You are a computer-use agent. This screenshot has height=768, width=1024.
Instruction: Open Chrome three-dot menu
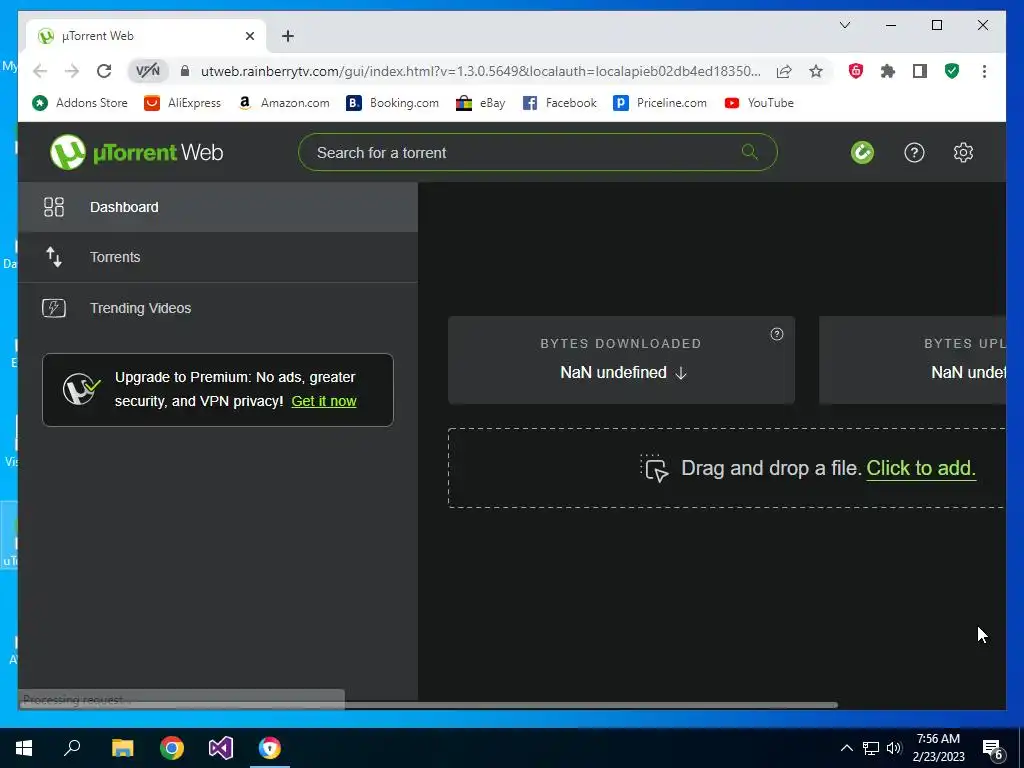coord(984,71)
